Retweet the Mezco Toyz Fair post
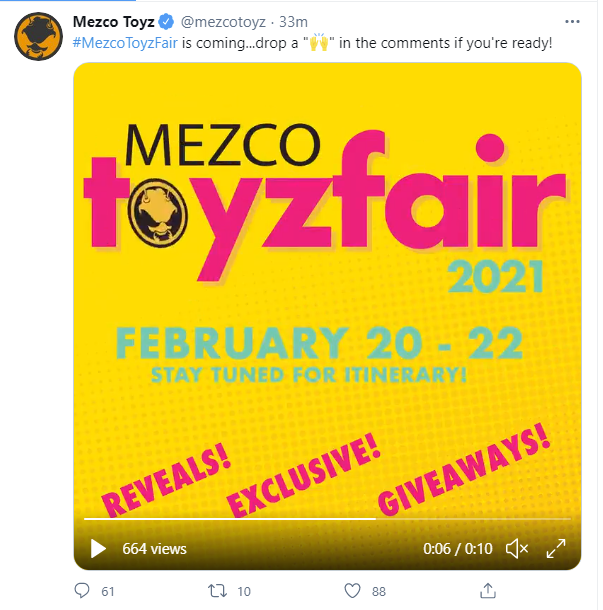 click(217, 591)
